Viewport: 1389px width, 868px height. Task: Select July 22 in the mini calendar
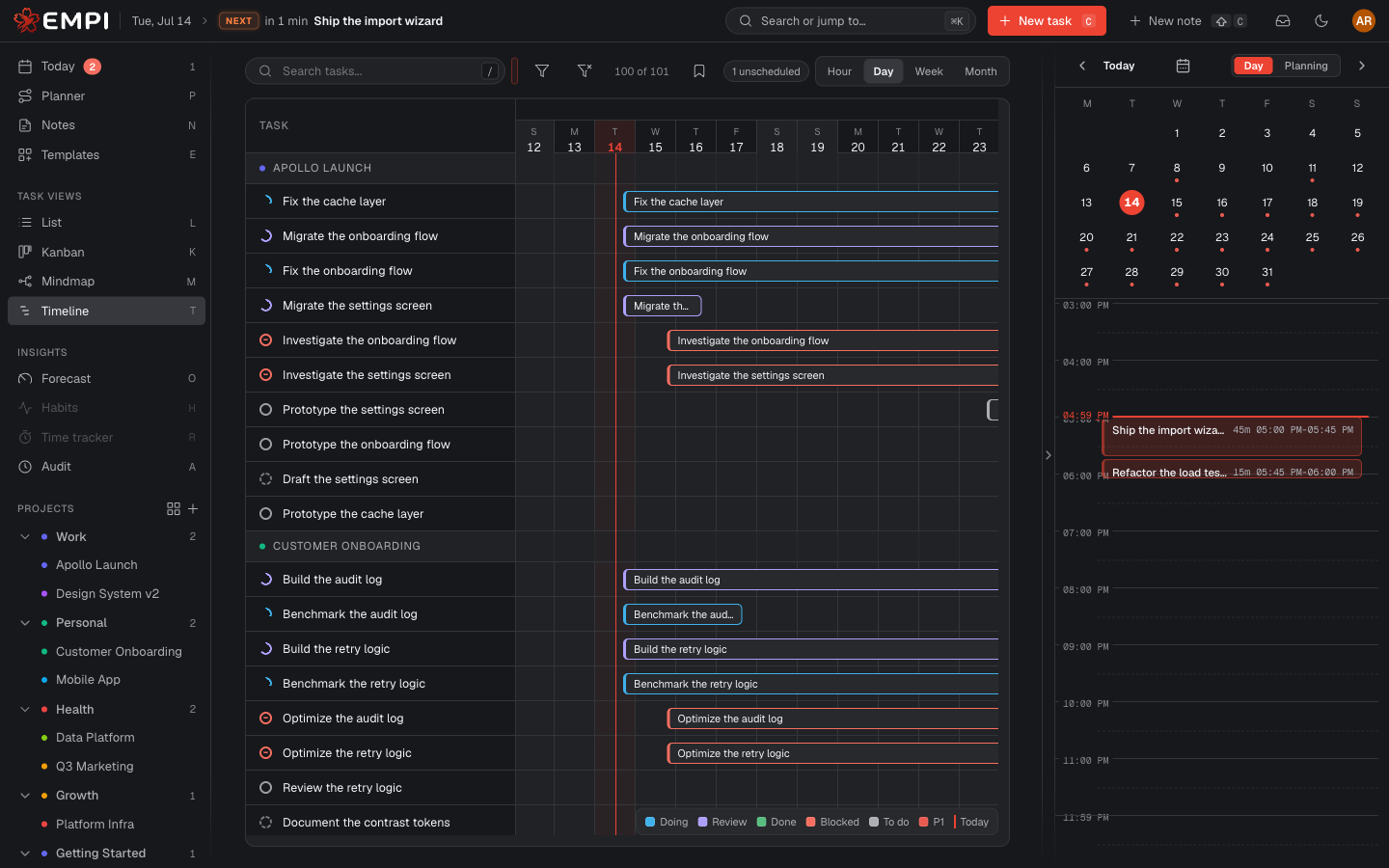point(1177,237)
